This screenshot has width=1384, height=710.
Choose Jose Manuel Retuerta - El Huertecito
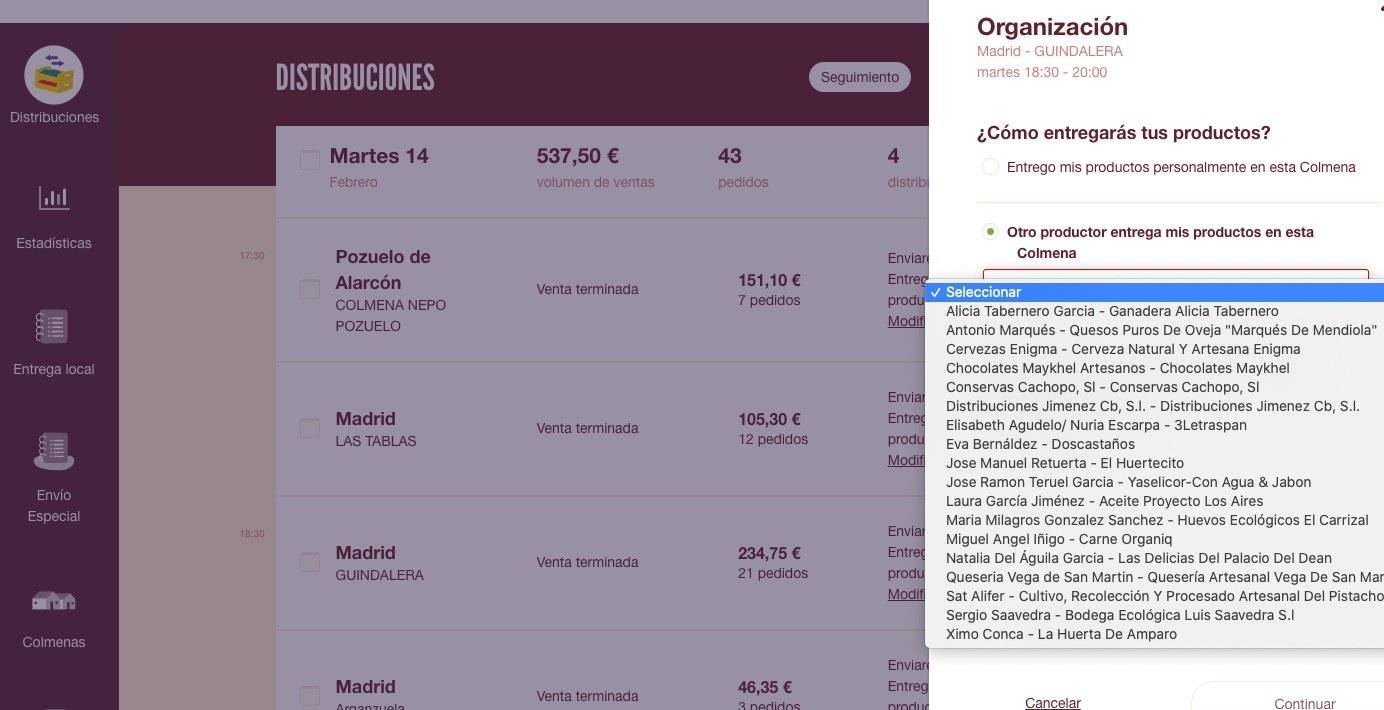pos(1155,463)
